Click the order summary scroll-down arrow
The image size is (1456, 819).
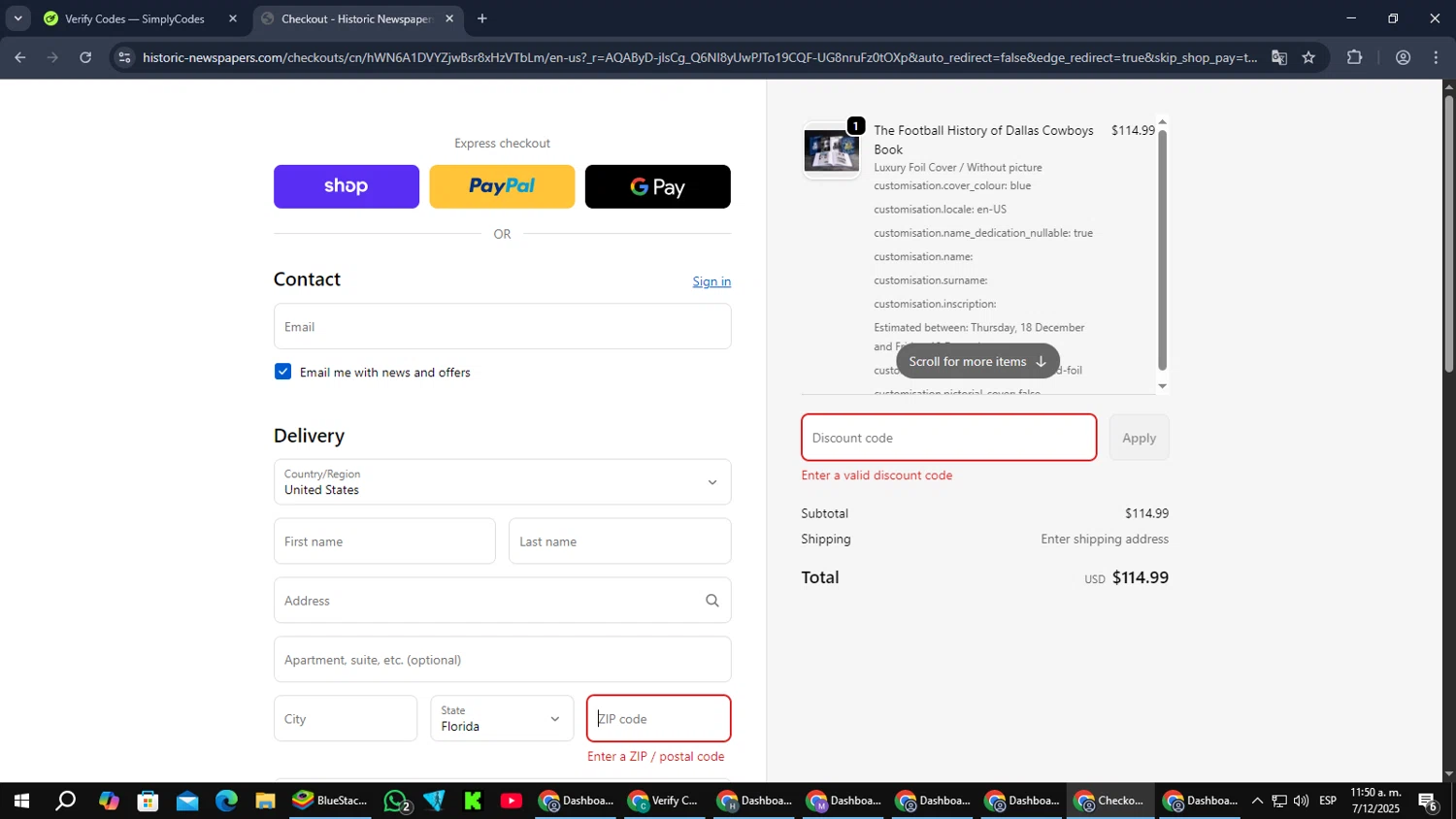pos(1162,386)
